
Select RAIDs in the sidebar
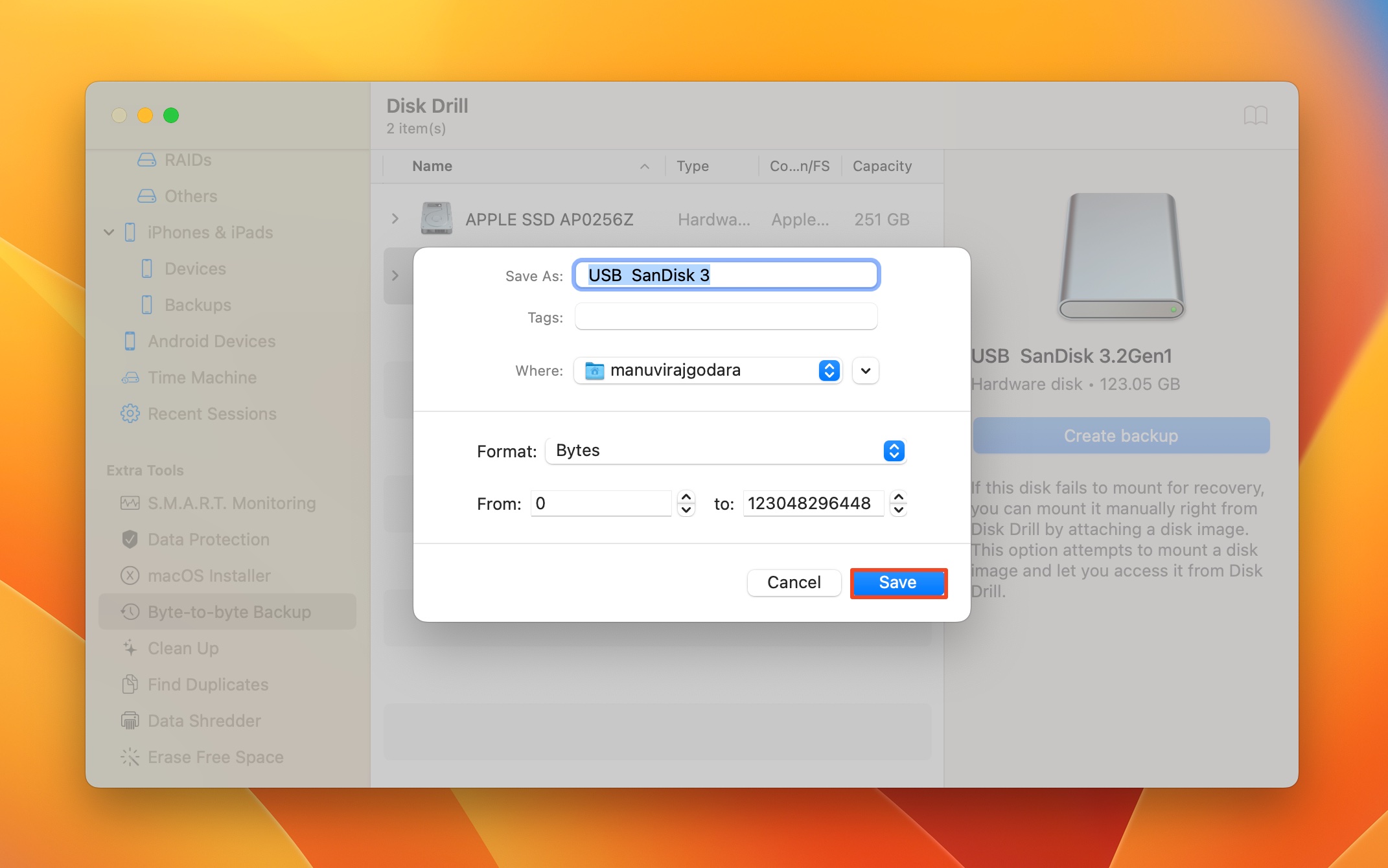[x=188, y=160]
